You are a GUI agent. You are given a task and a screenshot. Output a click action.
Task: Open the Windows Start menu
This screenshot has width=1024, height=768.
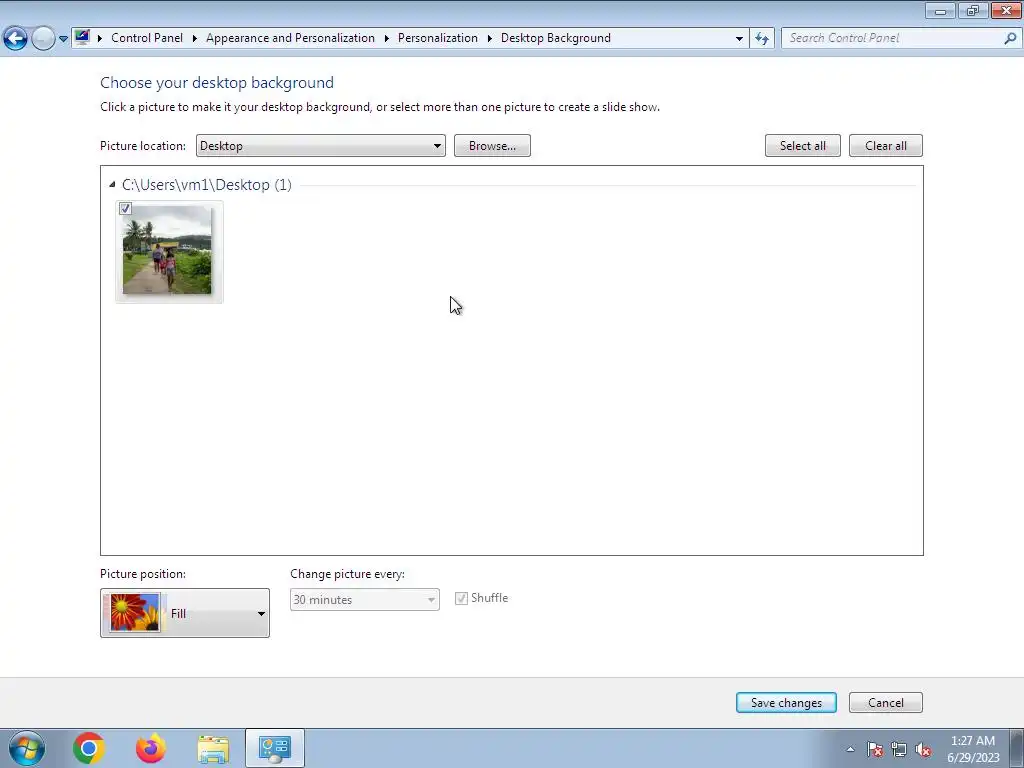click(27, 748)
